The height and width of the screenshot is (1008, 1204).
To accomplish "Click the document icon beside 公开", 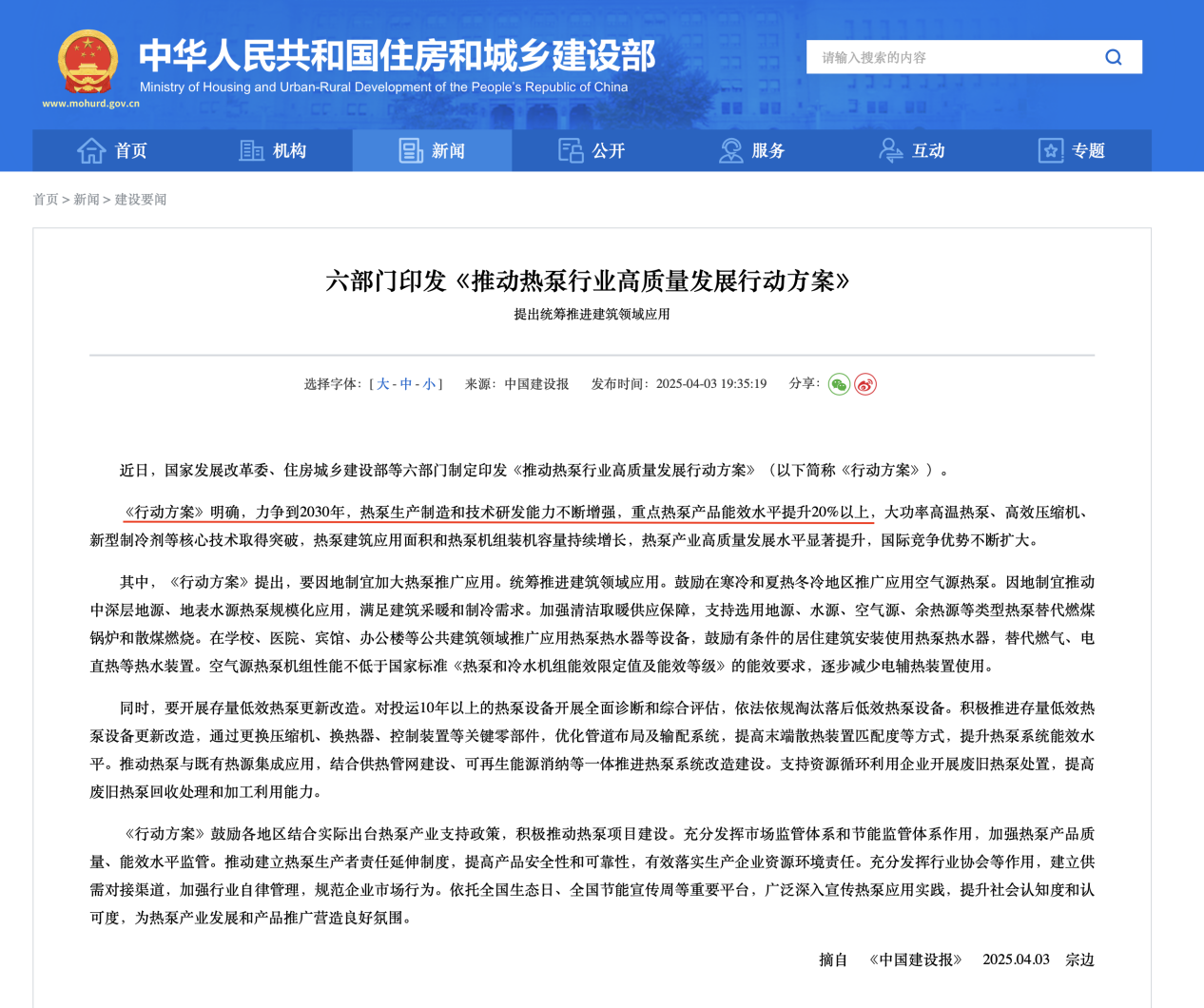I will pos(571,150).
